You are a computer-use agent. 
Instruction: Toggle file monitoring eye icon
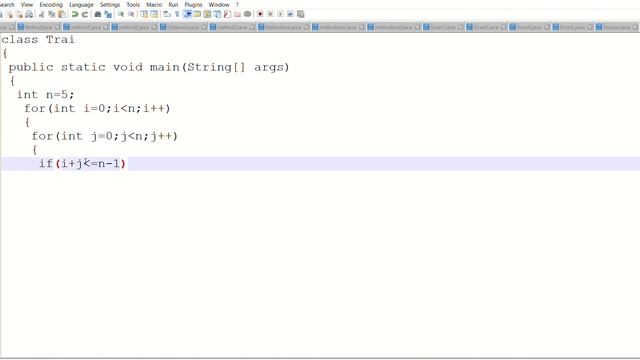click(247, 14)
